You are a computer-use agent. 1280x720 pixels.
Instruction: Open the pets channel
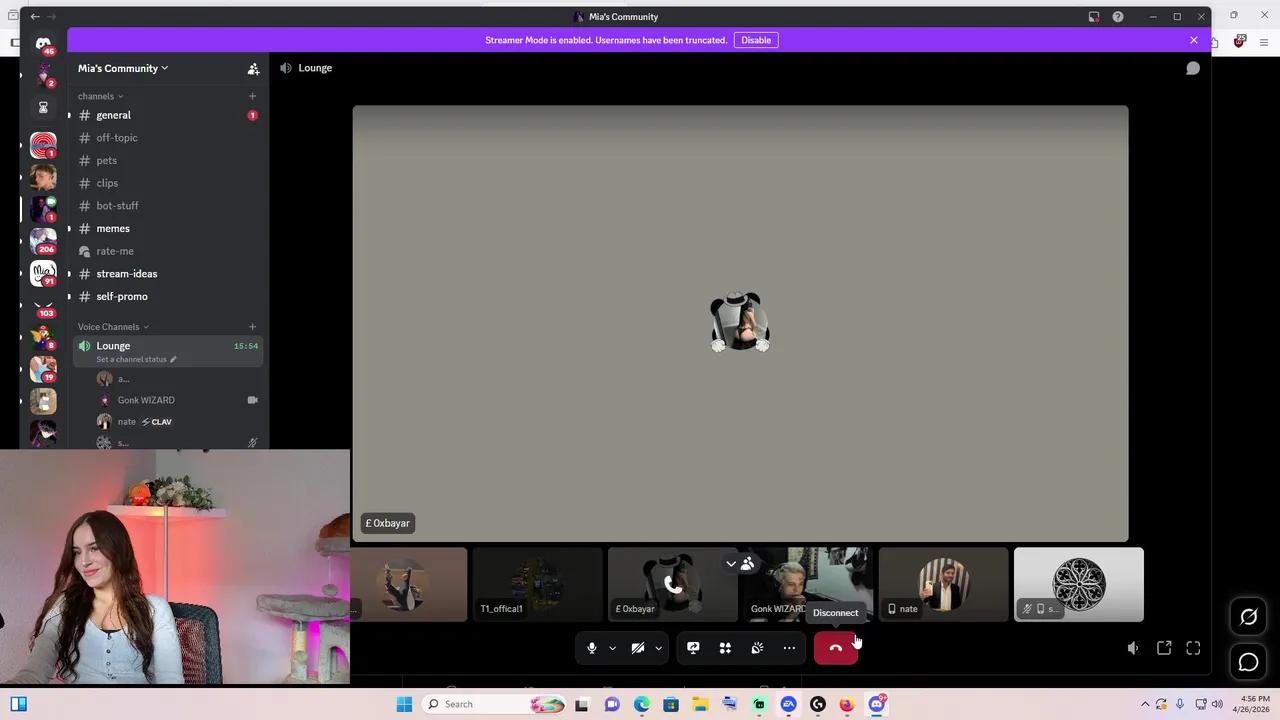(166, 160)
